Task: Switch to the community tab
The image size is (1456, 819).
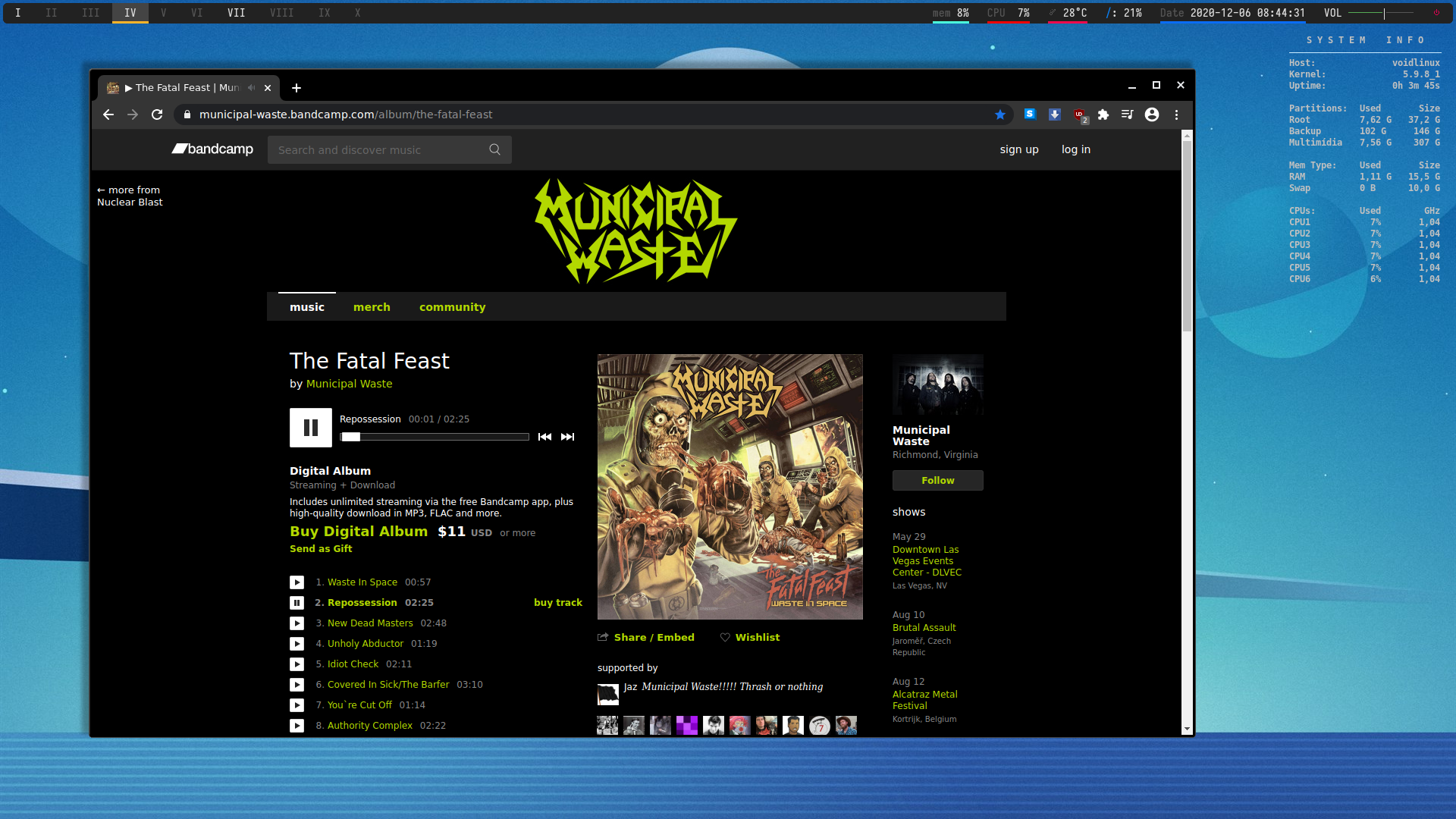Action: pos(452,307)
